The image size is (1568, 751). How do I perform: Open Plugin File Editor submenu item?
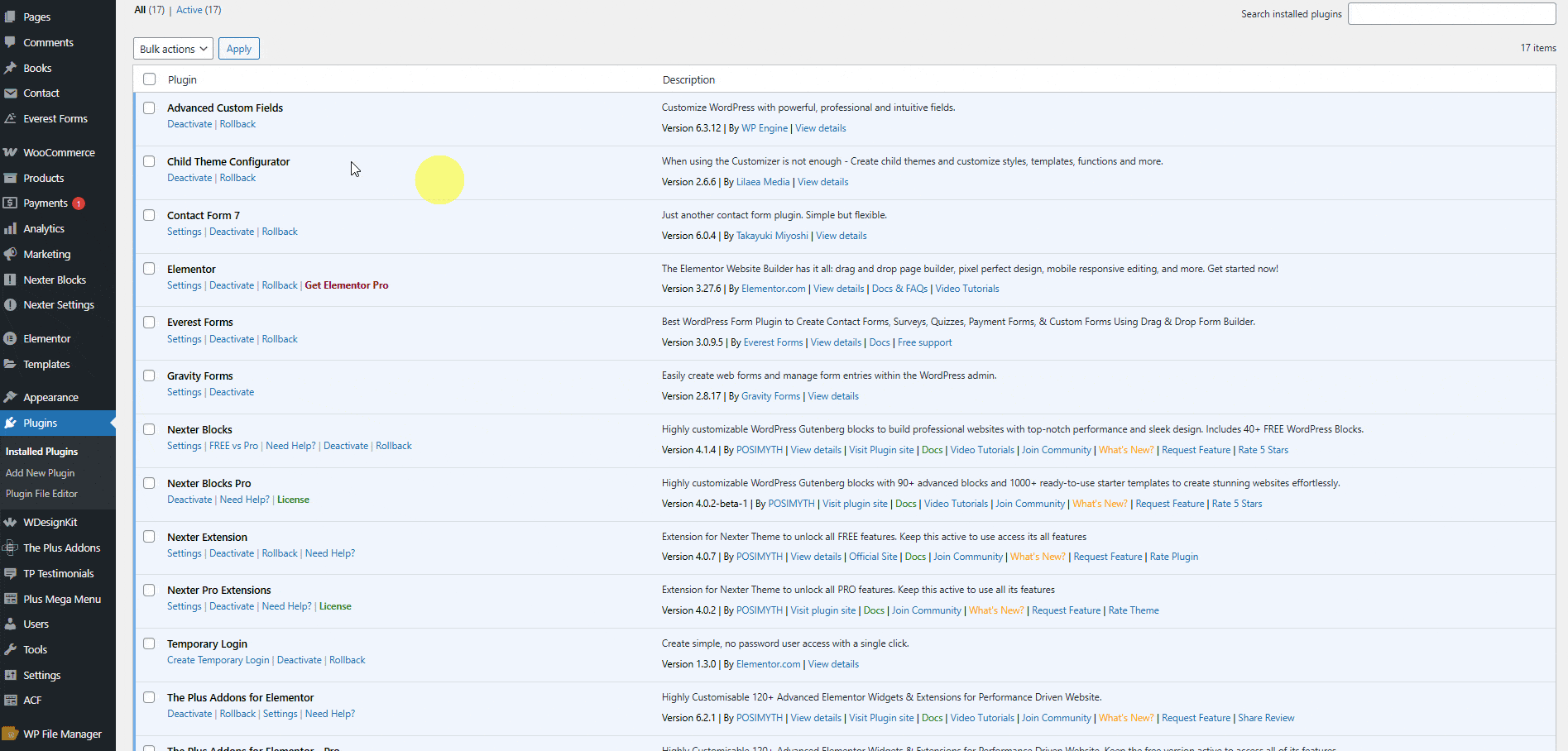tap(41, 494)
